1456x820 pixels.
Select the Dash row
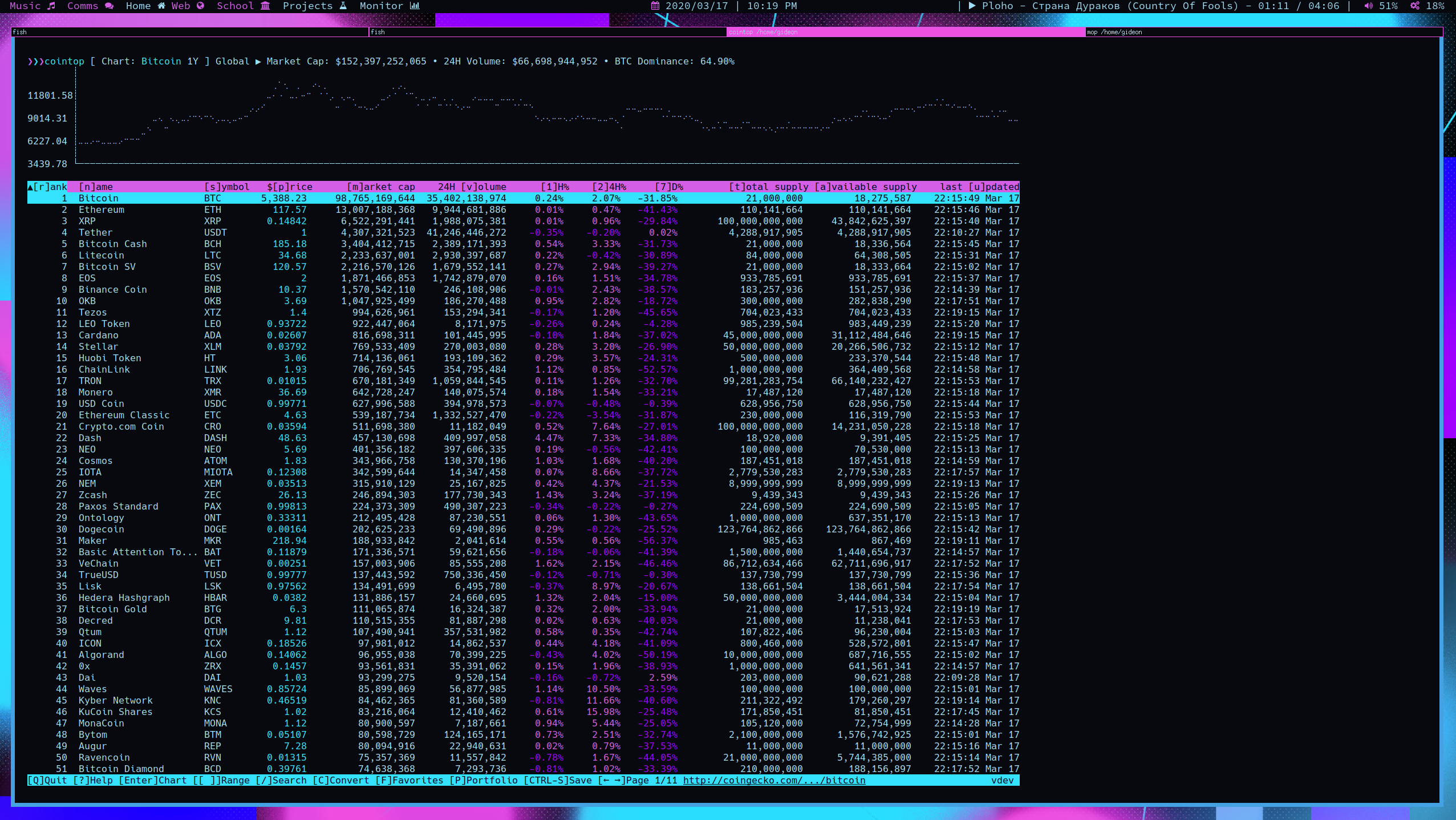523,438
